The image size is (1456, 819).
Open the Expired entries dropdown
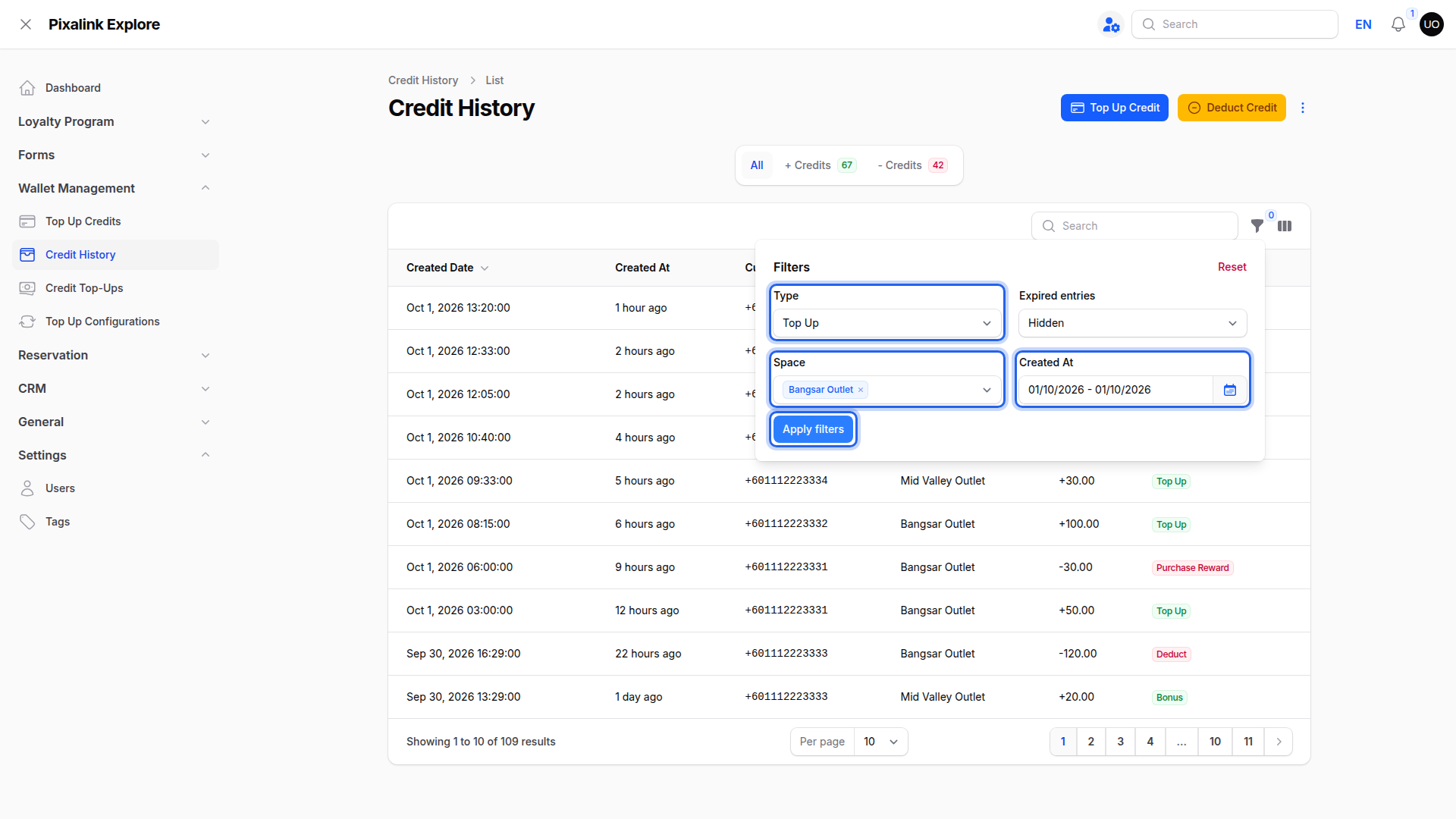(x=1132, y=323)
